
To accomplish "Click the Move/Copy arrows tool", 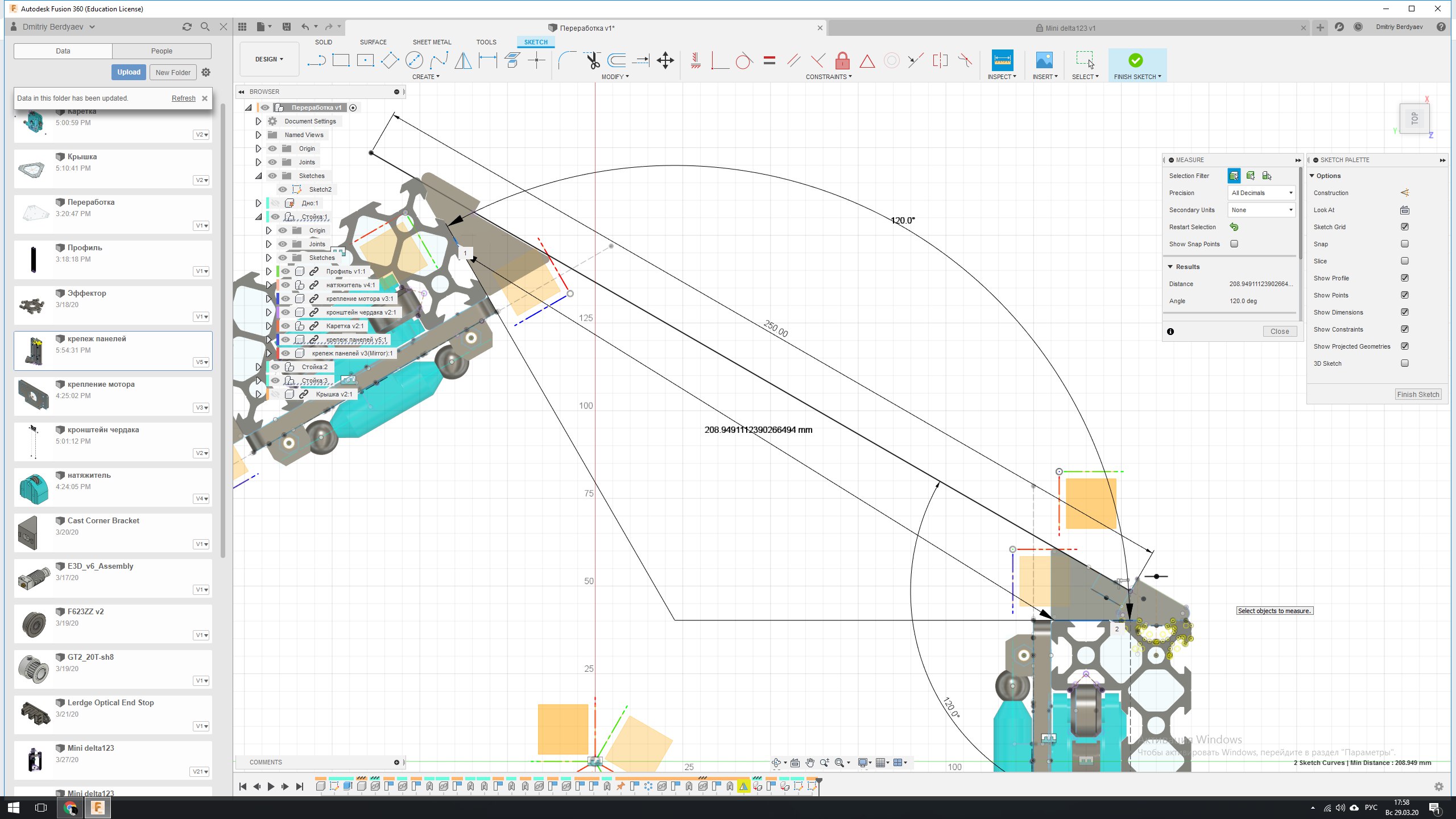I will pyautogui.click(x=665, y=60).
